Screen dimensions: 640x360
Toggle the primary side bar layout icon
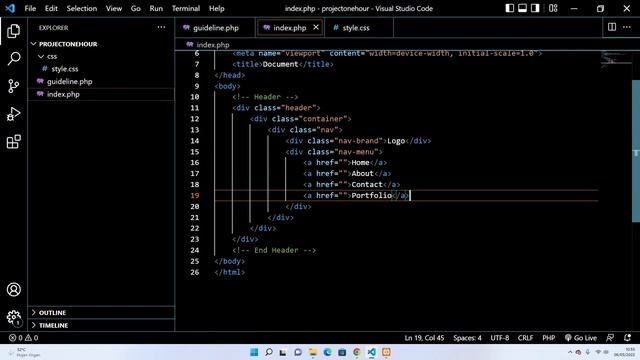[509, 8]
